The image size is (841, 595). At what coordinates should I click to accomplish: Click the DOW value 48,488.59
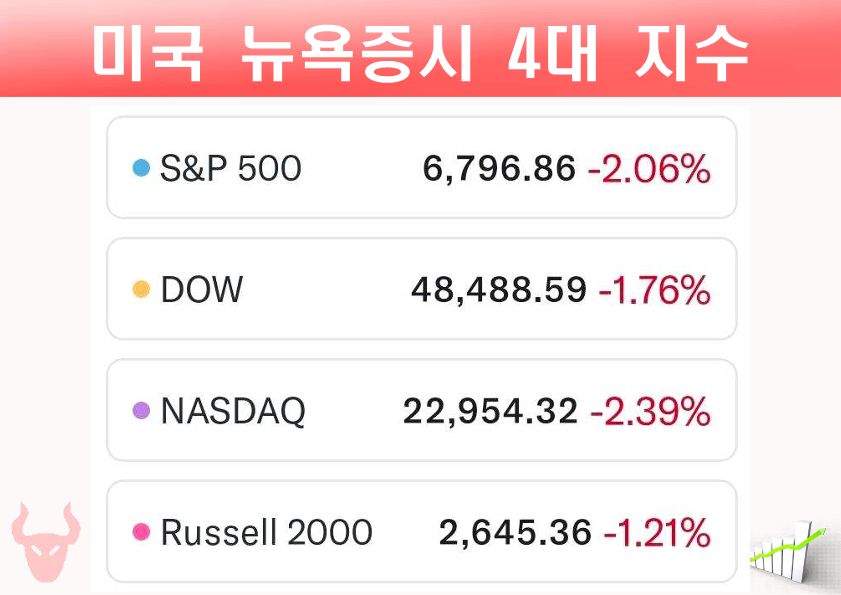tap(498, 290)
